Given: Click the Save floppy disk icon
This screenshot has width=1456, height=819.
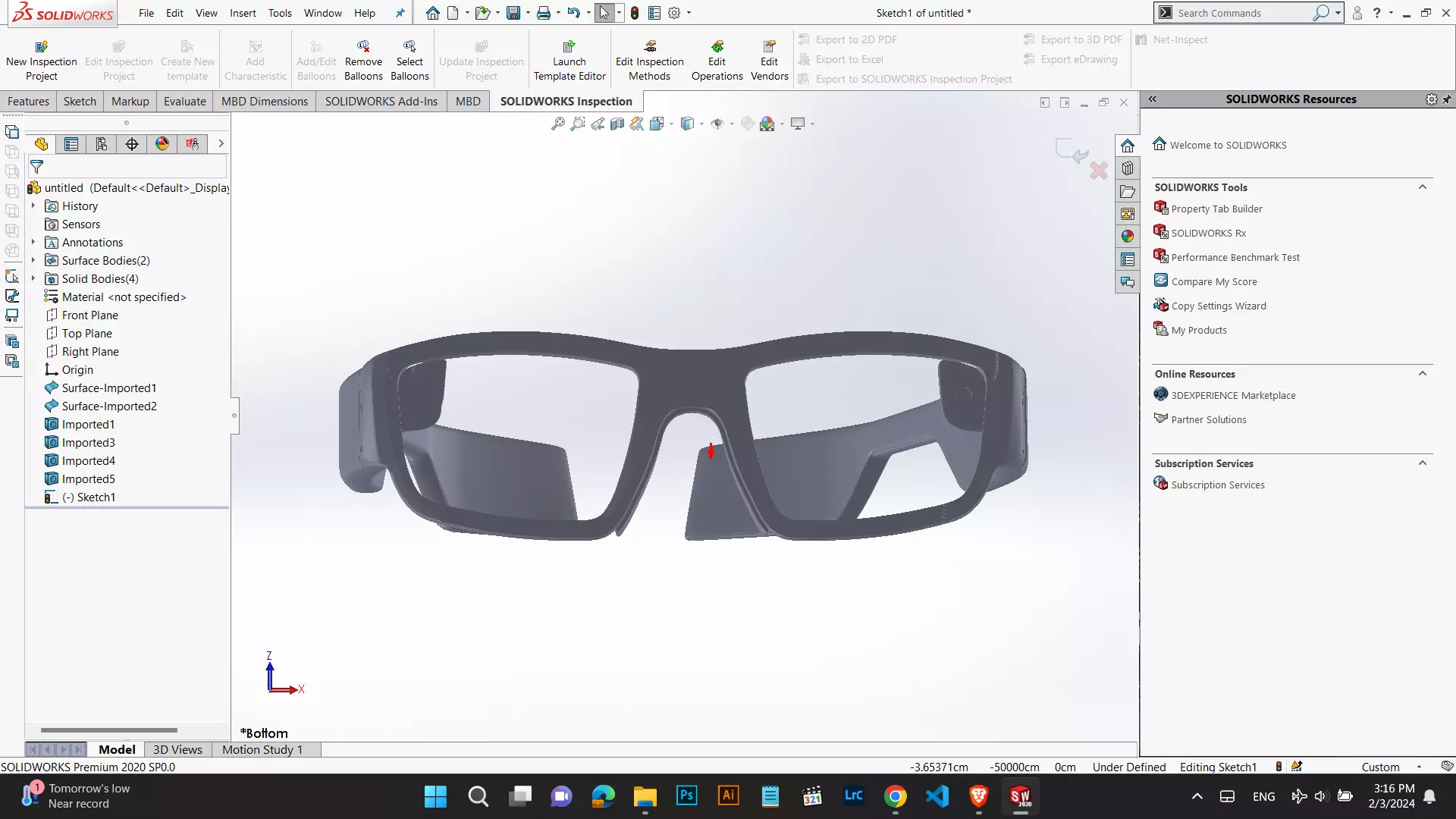Looking at the screenshot, I should tap(513, 13).
